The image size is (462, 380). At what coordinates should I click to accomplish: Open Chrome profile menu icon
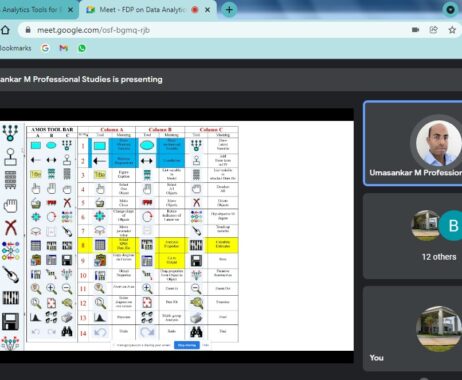pyautogui.click(x=450, y=10)
